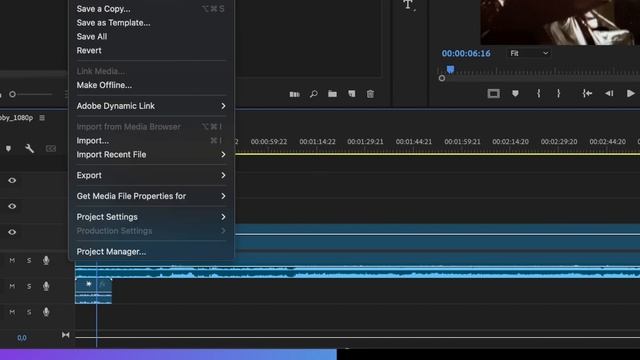The width and height of the screenshot is (640, 360).
Task: Toggle captions track icon in timeline
Action: [51, 149]
